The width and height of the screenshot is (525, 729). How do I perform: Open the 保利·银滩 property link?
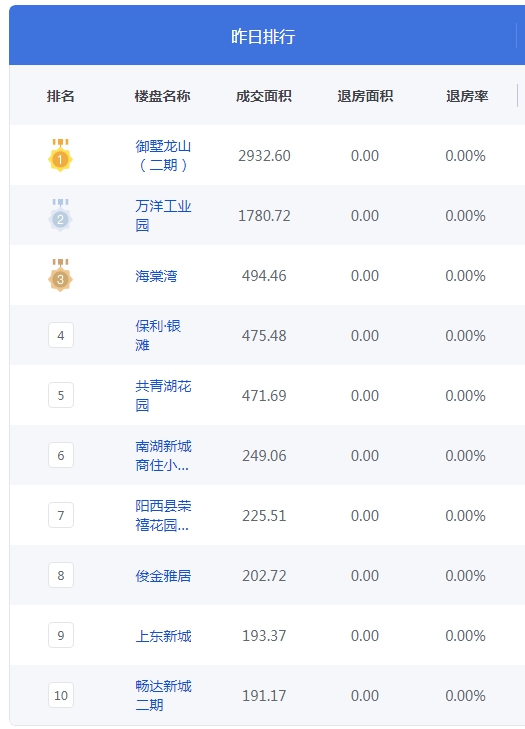158,335
